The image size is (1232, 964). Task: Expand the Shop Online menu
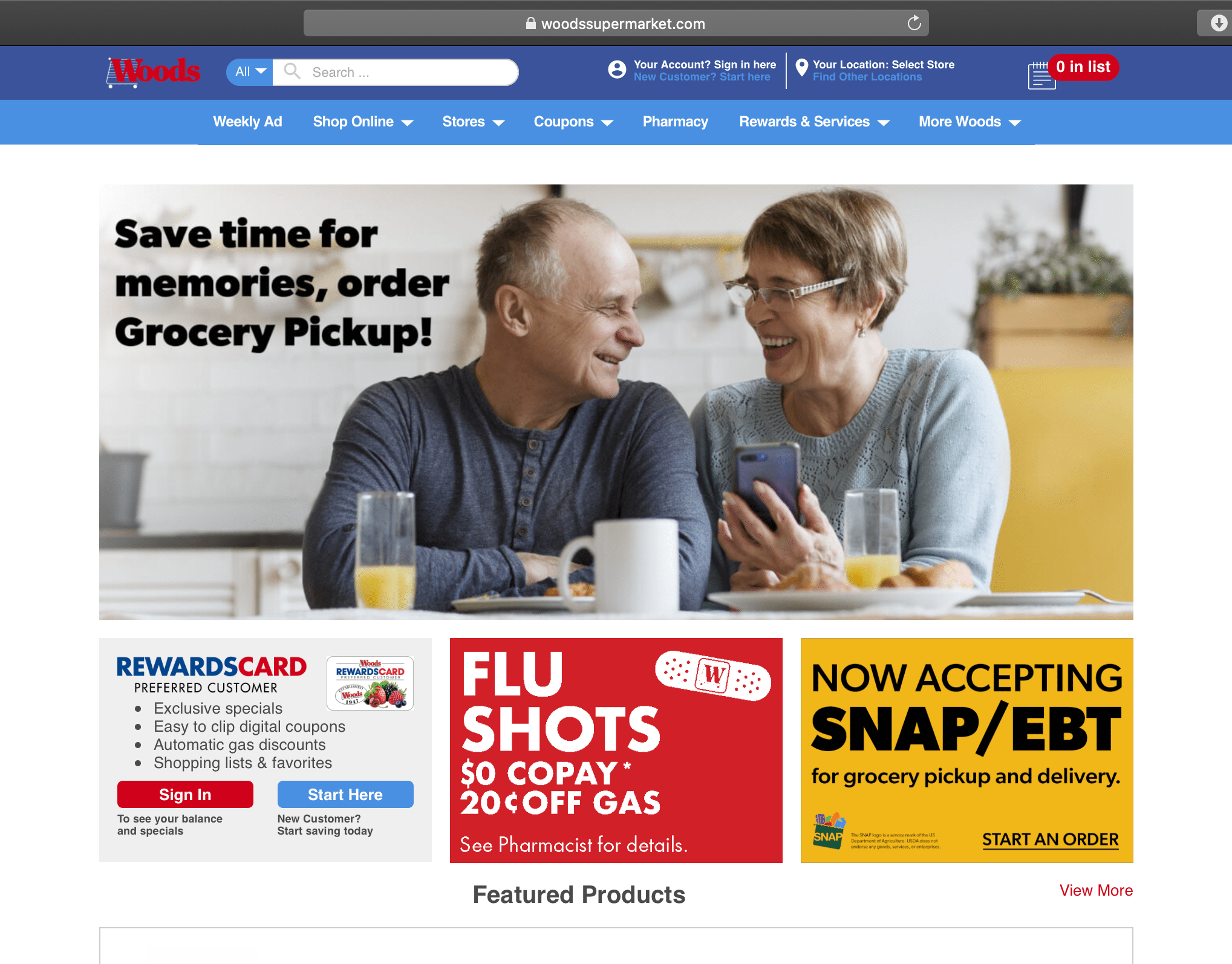(x=363, y=122)
